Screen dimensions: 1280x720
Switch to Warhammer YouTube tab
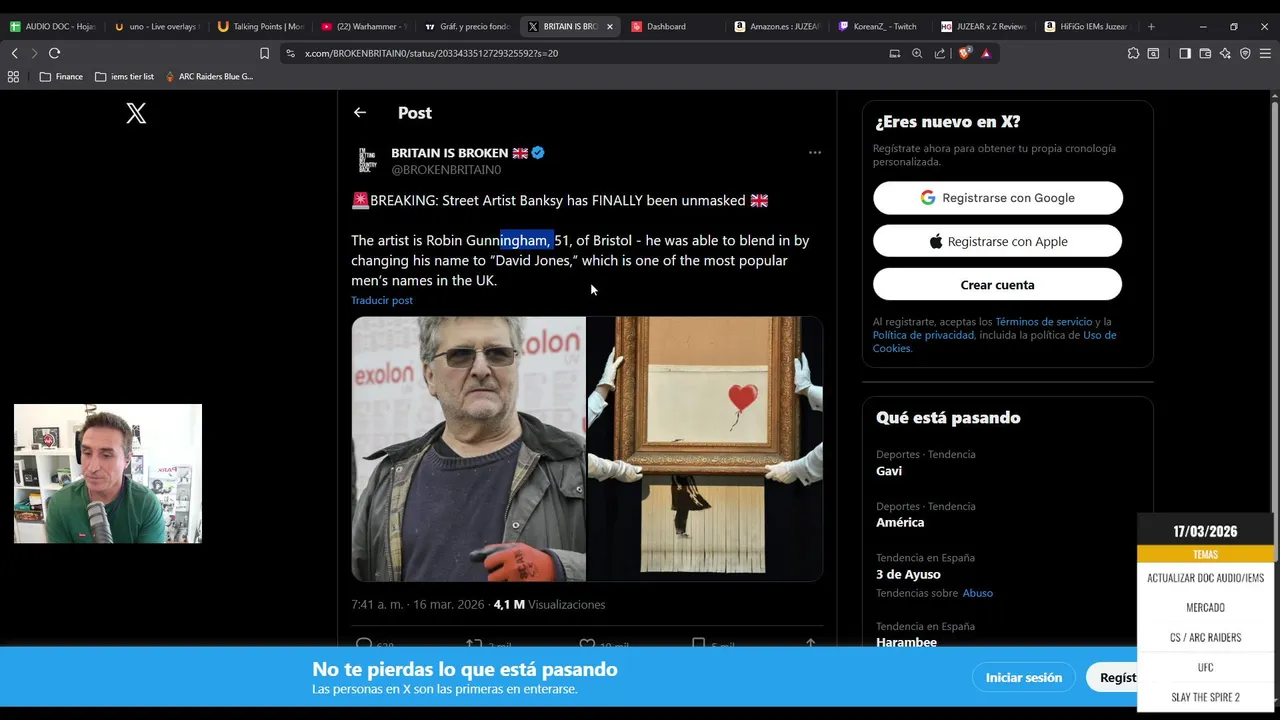(x=364, y=26)
